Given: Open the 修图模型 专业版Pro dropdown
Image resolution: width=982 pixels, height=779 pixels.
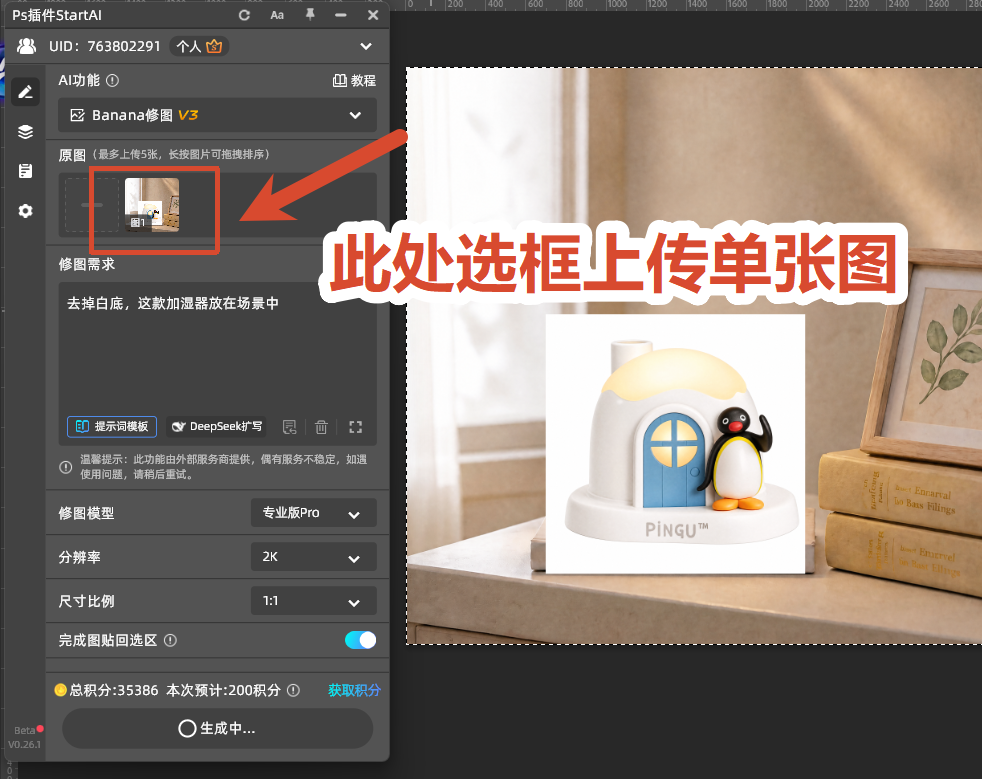Looking at the screenshot, I should pos(314,513).
